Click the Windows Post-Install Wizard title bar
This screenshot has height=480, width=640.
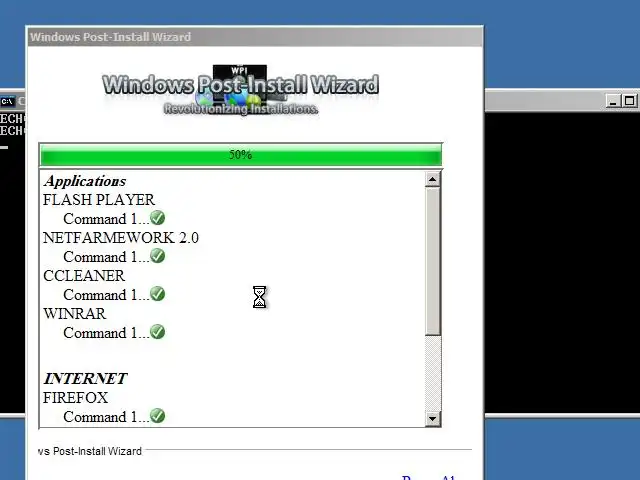click(255, 37)
